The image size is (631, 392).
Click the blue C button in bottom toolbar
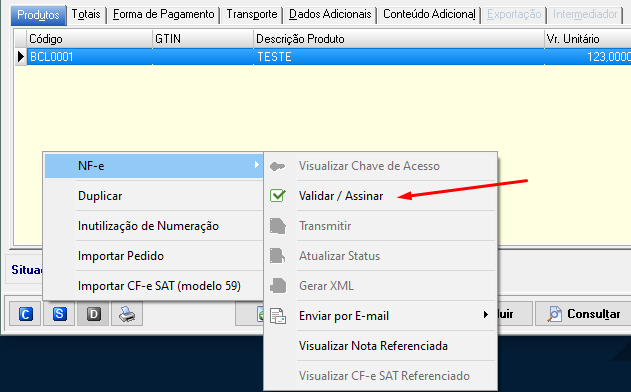pyautogui.click(x=25, y=314)
